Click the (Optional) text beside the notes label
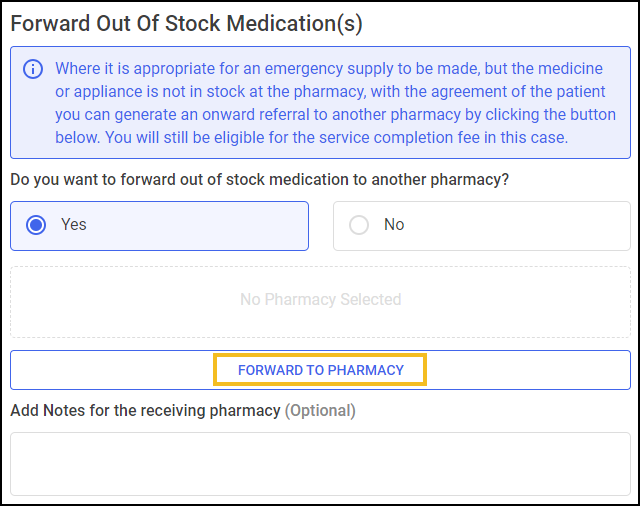 320,411
